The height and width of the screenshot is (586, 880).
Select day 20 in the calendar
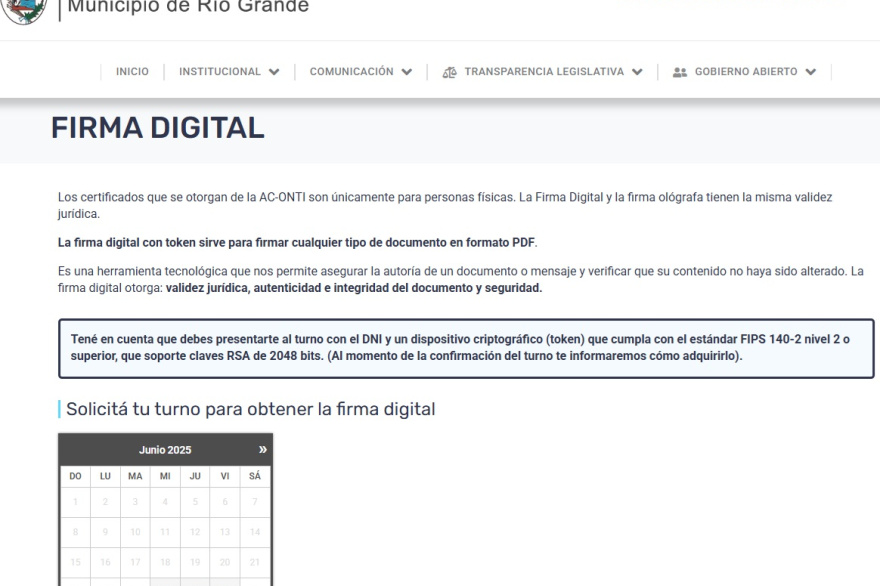point(225,562)
